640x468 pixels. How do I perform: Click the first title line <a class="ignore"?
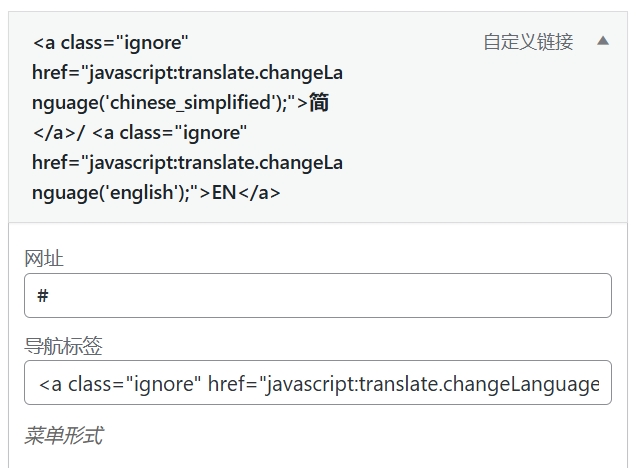tap(110, 43)
